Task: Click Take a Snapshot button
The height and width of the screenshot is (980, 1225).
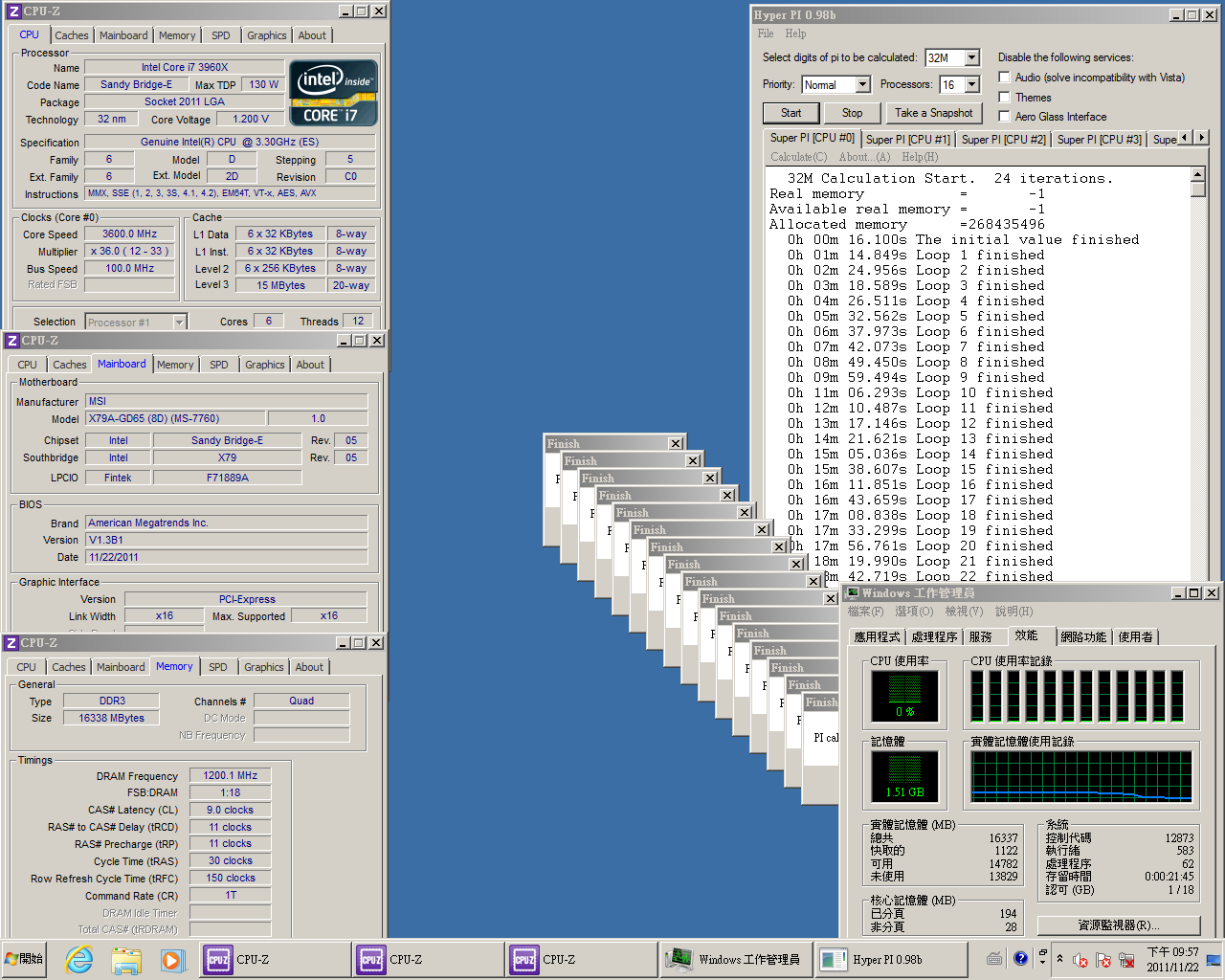Action: coord(933,113)
